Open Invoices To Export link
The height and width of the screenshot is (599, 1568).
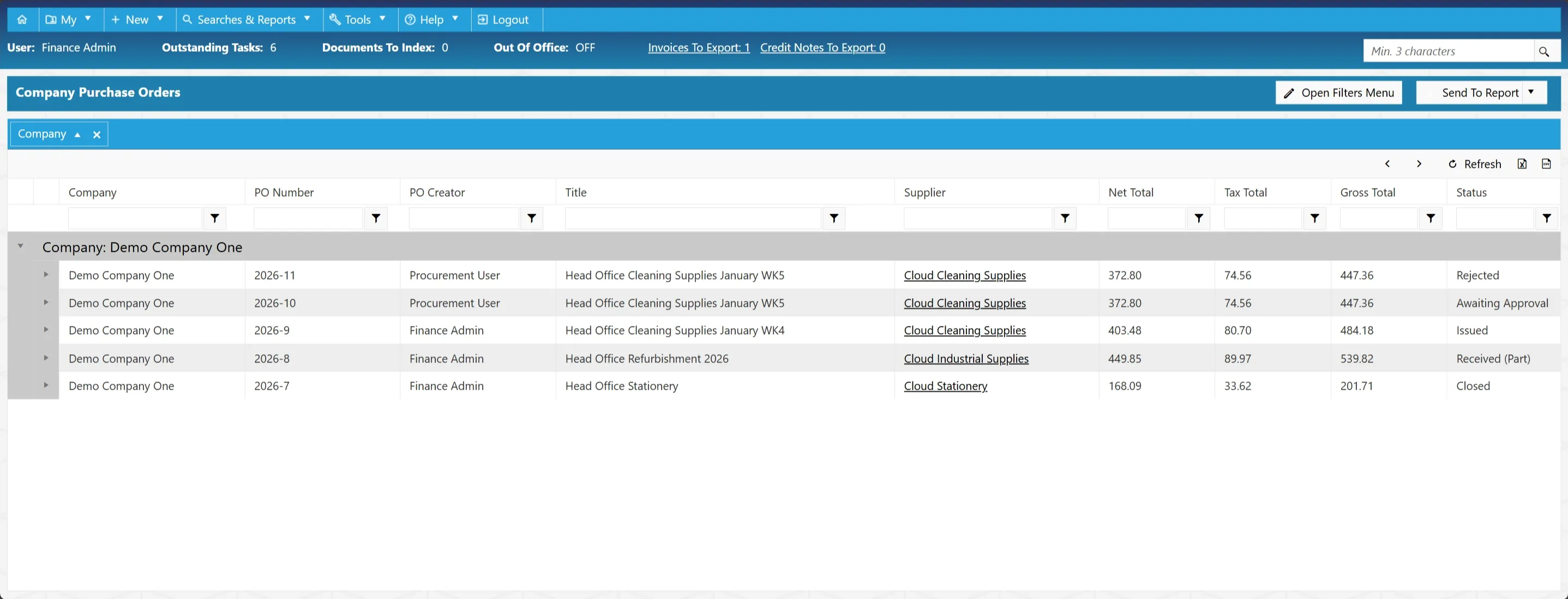click(x=698, y=47)
